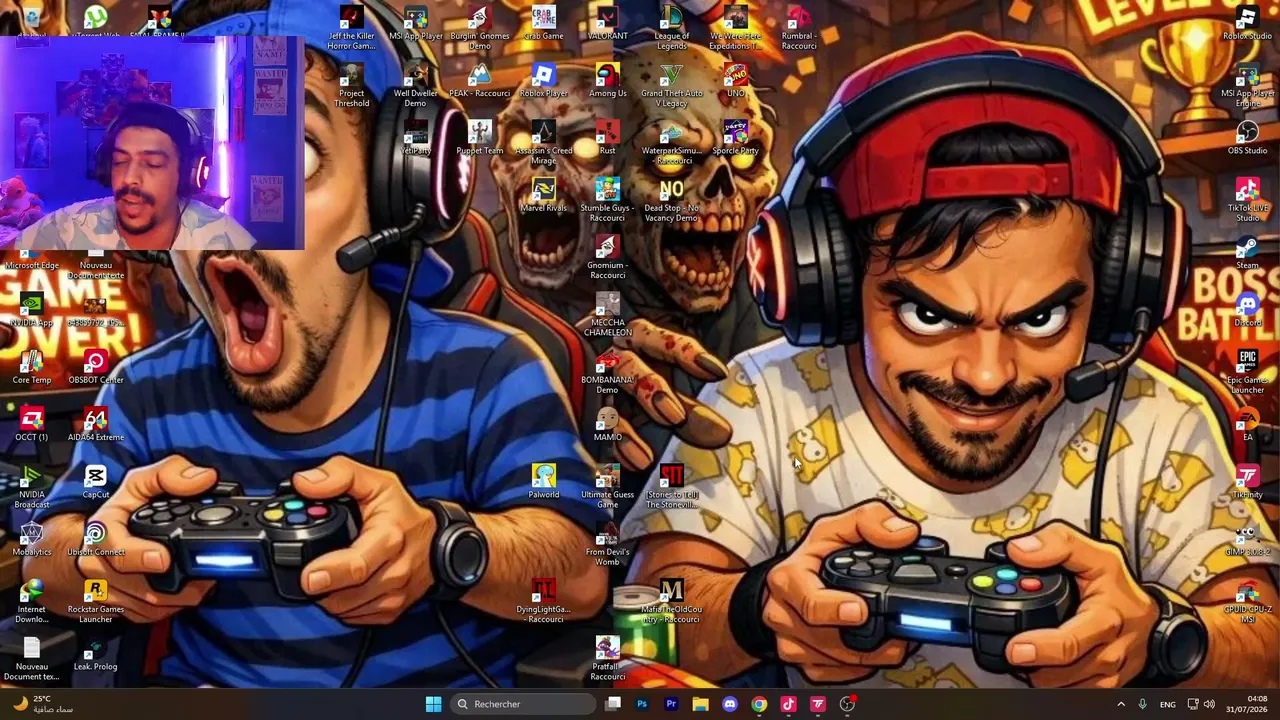Open the Pratfall - Raccourci shortcut
Image resolution: width=1280 pixels, height=720 pixels.
(607, 660)
